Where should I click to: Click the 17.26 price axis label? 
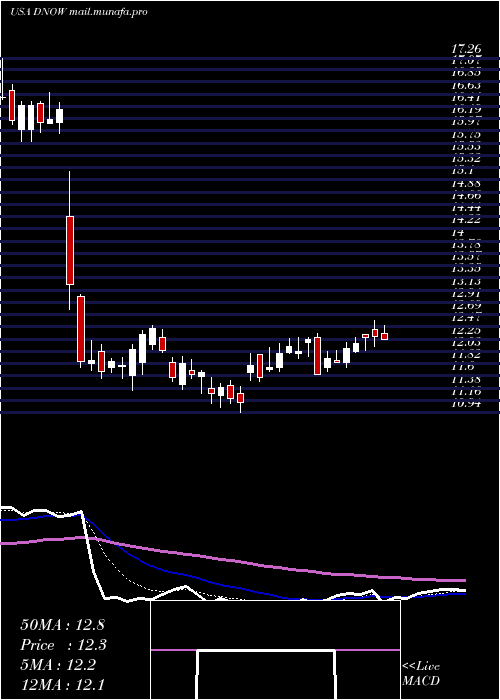466,50
